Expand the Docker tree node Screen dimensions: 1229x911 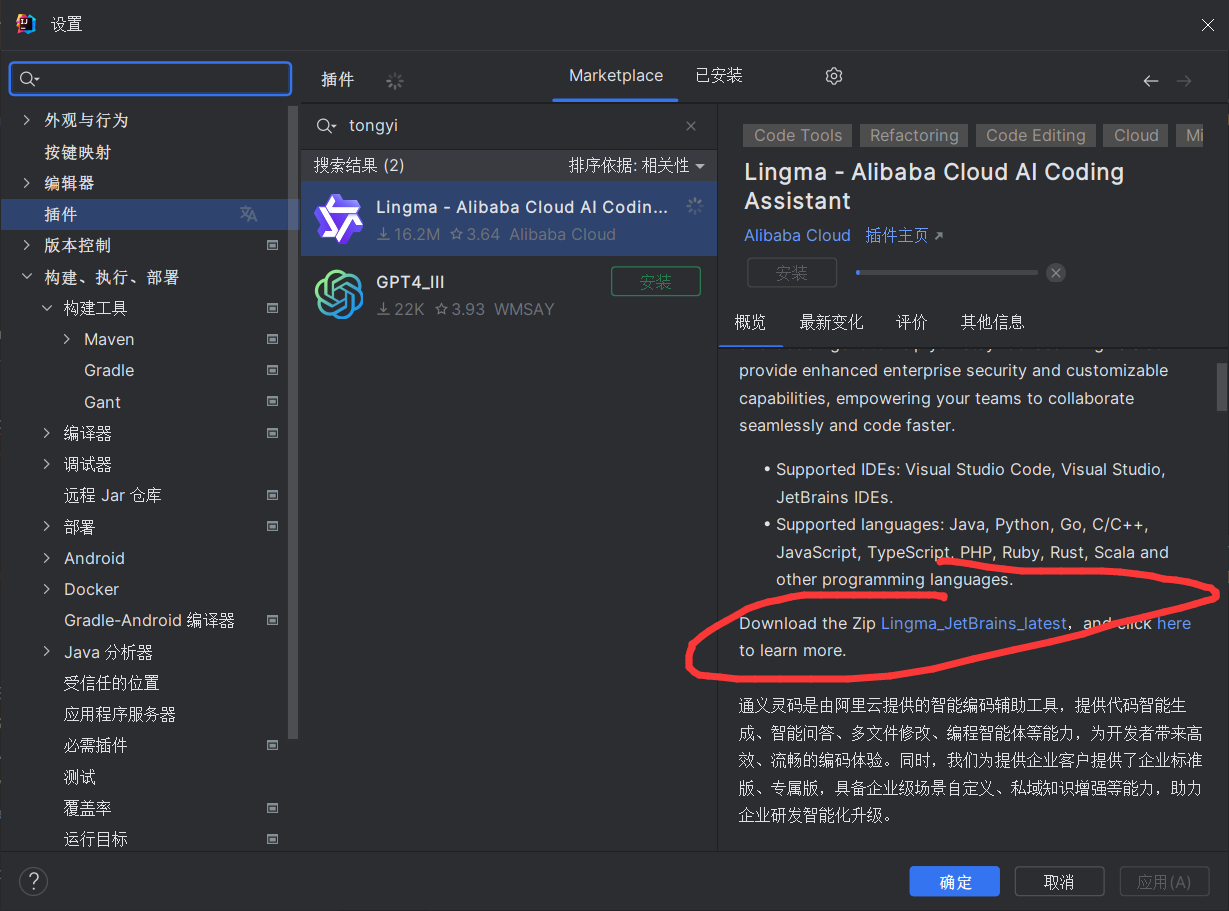47,589
